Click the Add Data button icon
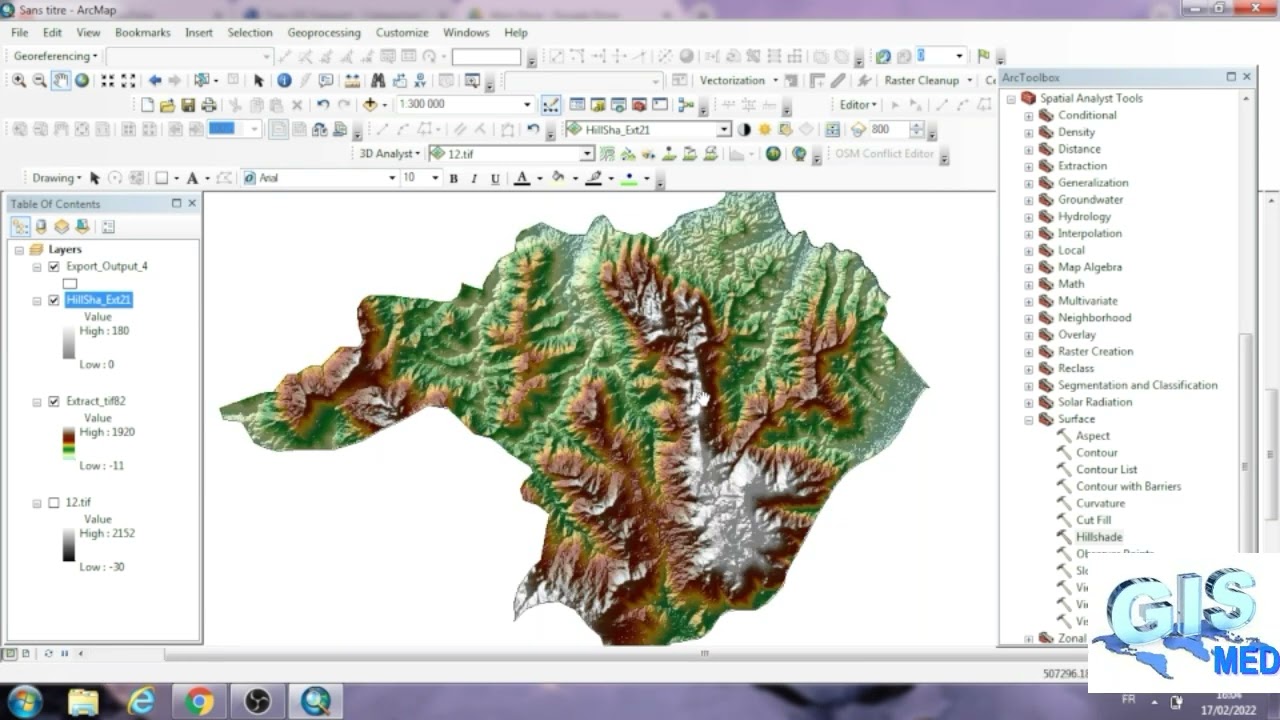 pyautogui.click(x=370, y=105)
